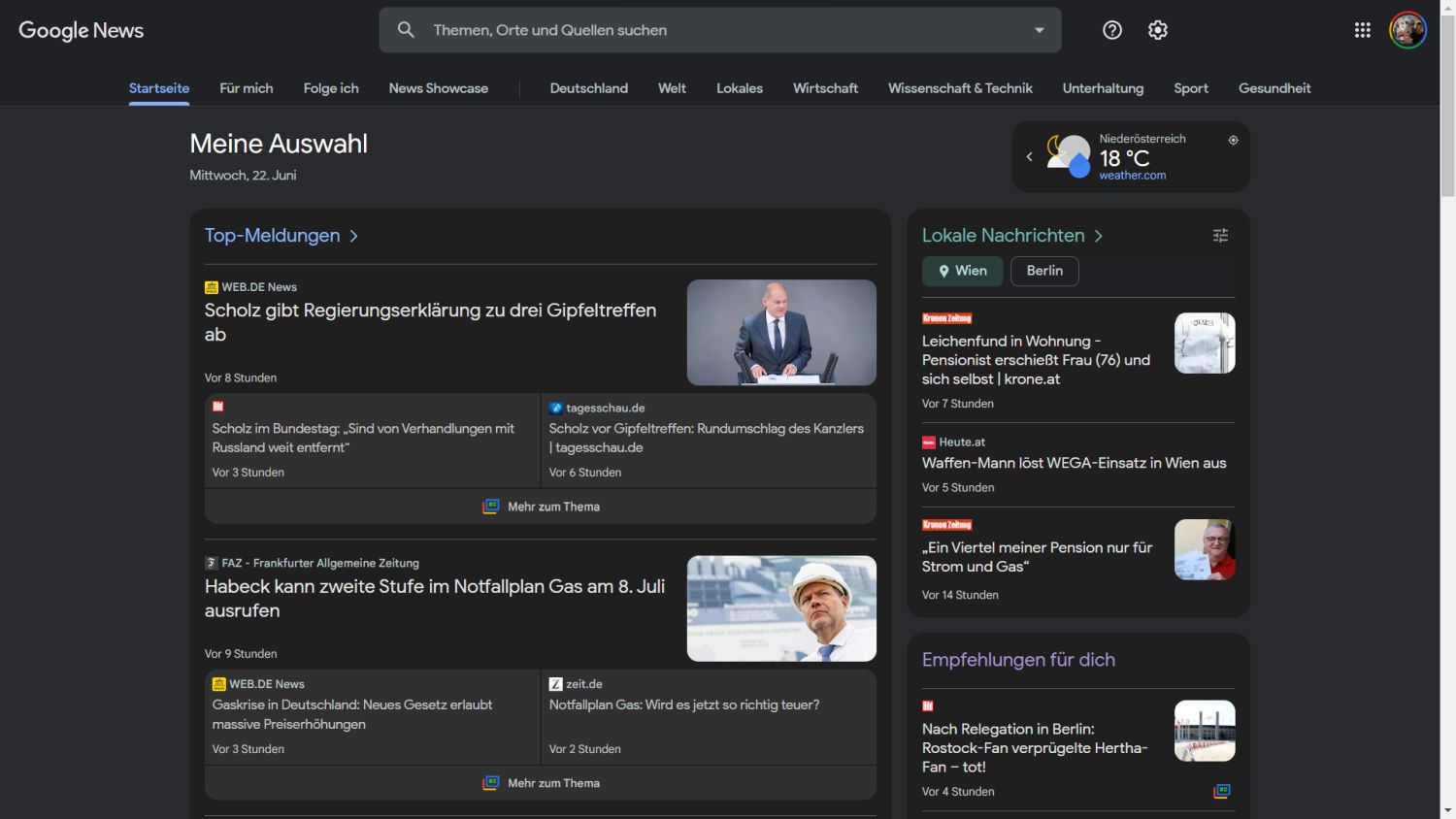The width and height of the screenshot is (1456, 819).
Task: Expand Mehr zum Thema under Habeck story
Action: pyautogui.click(x=541, y=783)
